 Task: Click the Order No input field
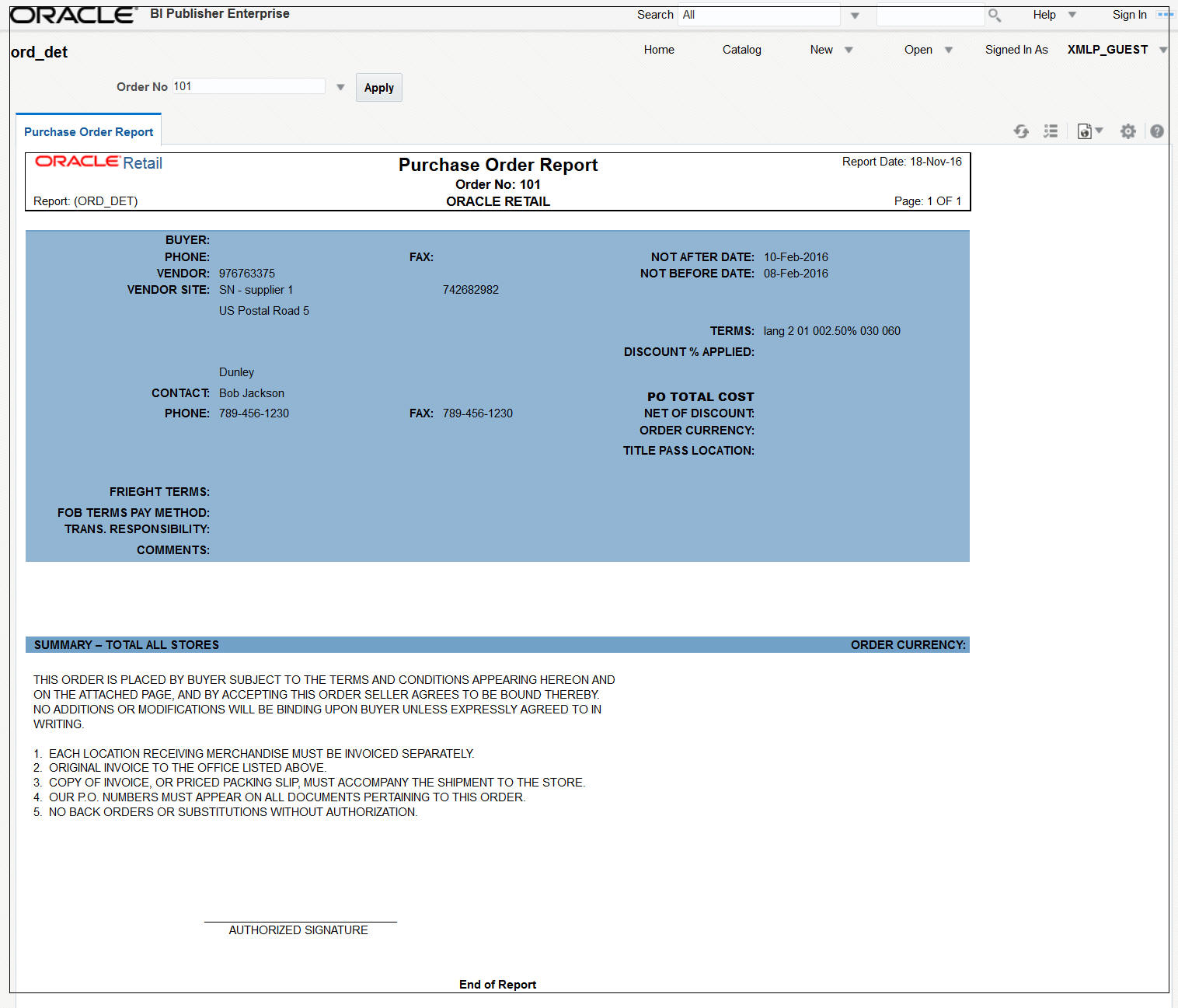coord(249,86)
